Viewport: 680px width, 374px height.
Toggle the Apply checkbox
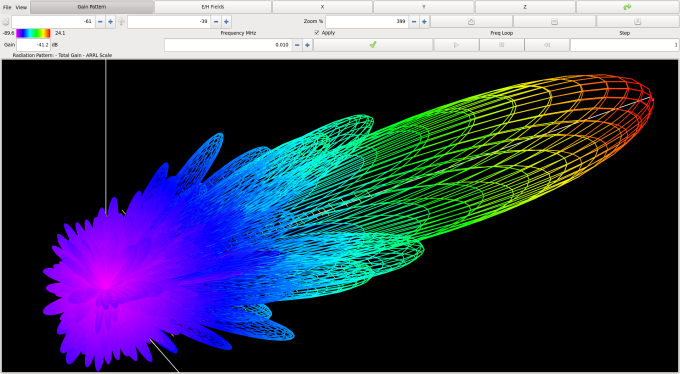point(317,33)
